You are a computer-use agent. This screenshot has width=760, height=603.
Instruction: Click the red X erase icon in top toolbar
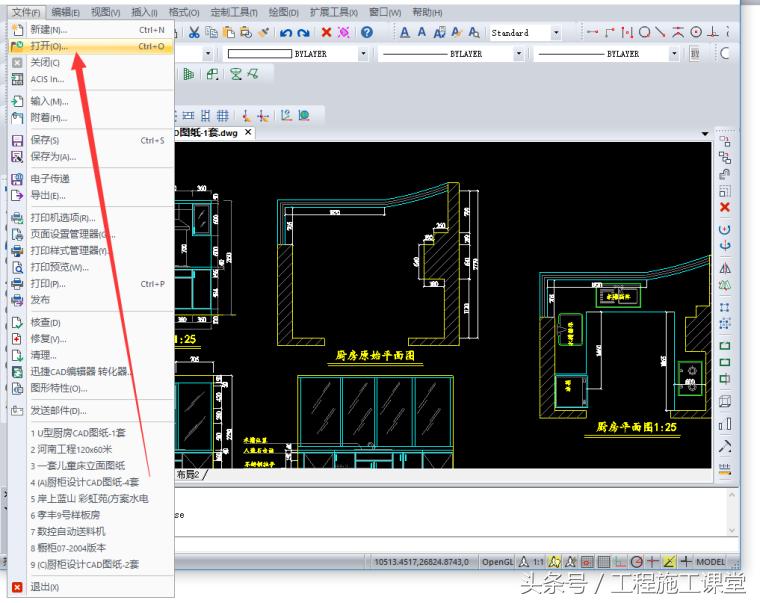(x=326, y=33)
